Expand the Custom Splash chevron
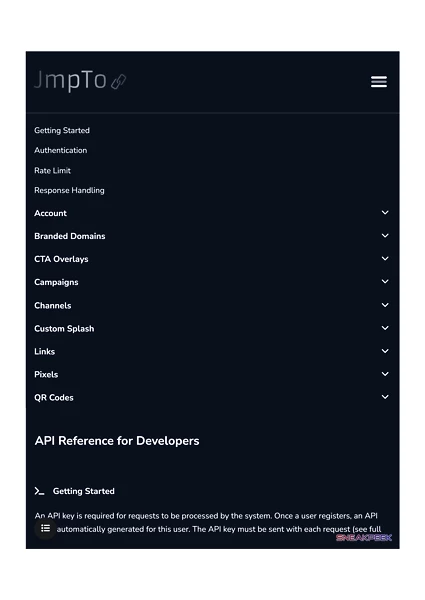Viewport: 425px width, 600px height. pos(385,328)
